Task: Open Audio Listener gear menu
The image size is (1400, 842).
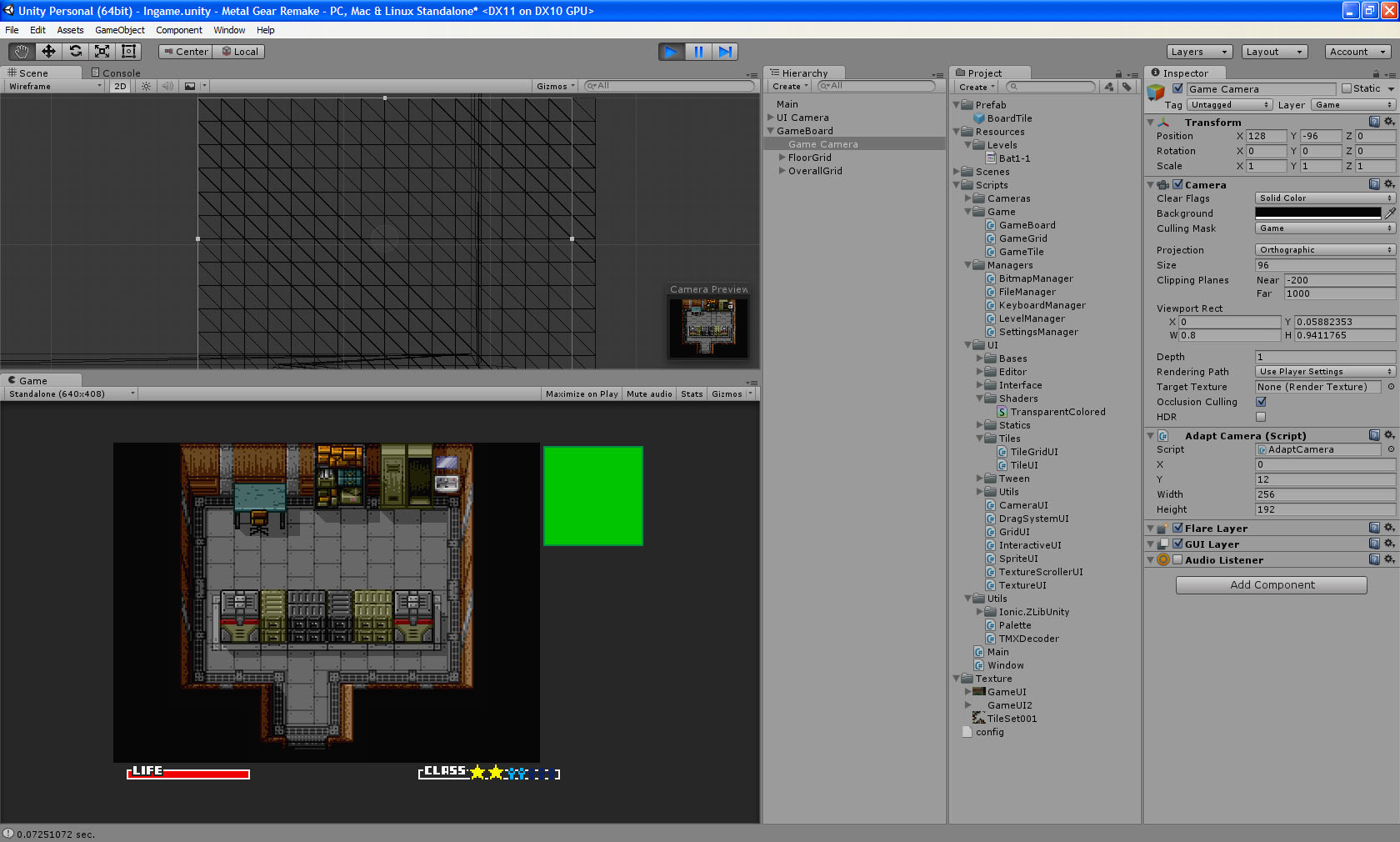Action: [x=1389, y=559]
